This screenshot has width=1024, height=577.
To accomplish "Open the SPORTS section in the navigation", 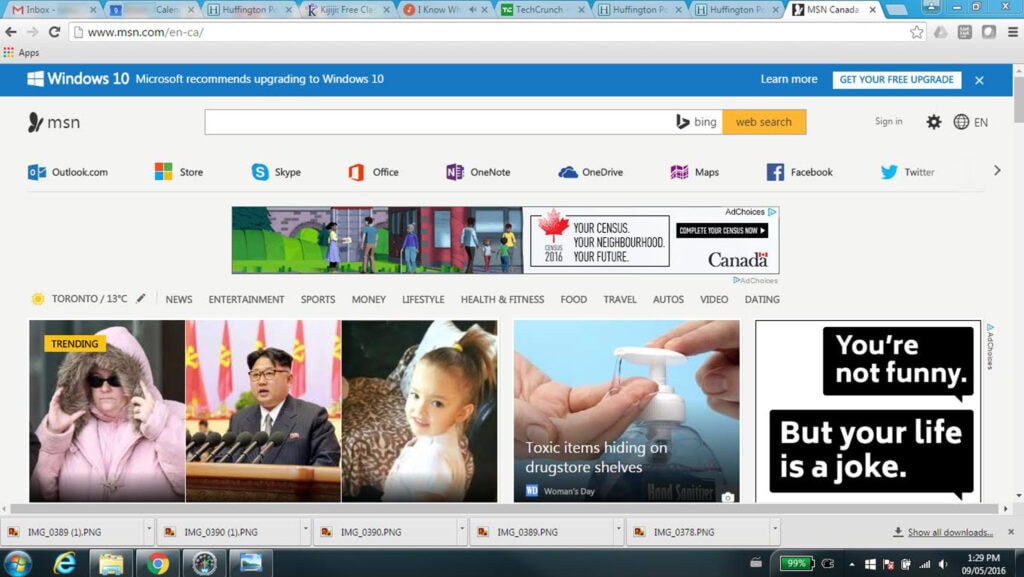I will pos(317,299).
